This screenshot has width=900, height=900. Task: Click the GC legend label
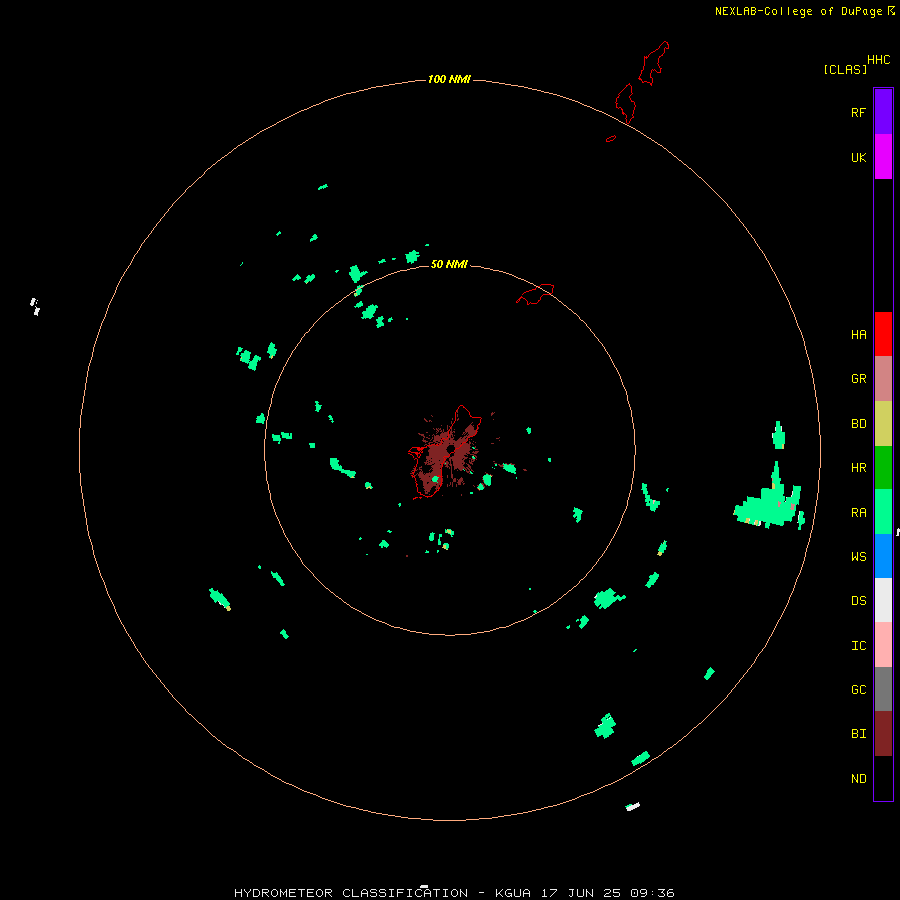pyautogui.click(x=858, y=690)
